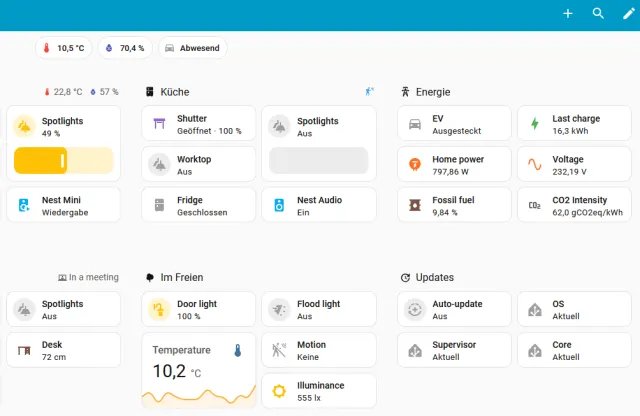The width and height of the screenshot is (640, 416).
Task: Click the CO2 Intensity icon
Action: (x=535, y=205)
